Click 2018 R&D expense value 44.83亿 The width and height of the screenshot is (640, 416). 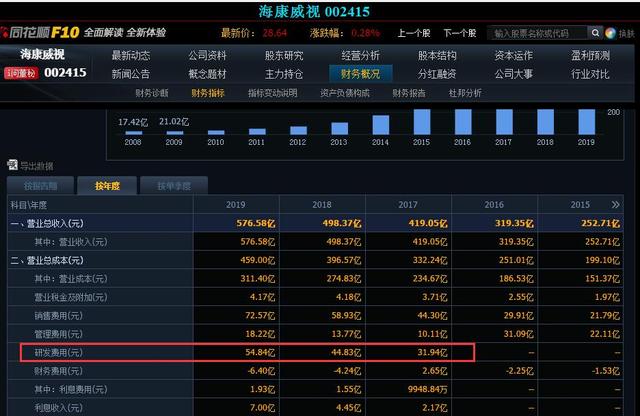click(346, 352)
